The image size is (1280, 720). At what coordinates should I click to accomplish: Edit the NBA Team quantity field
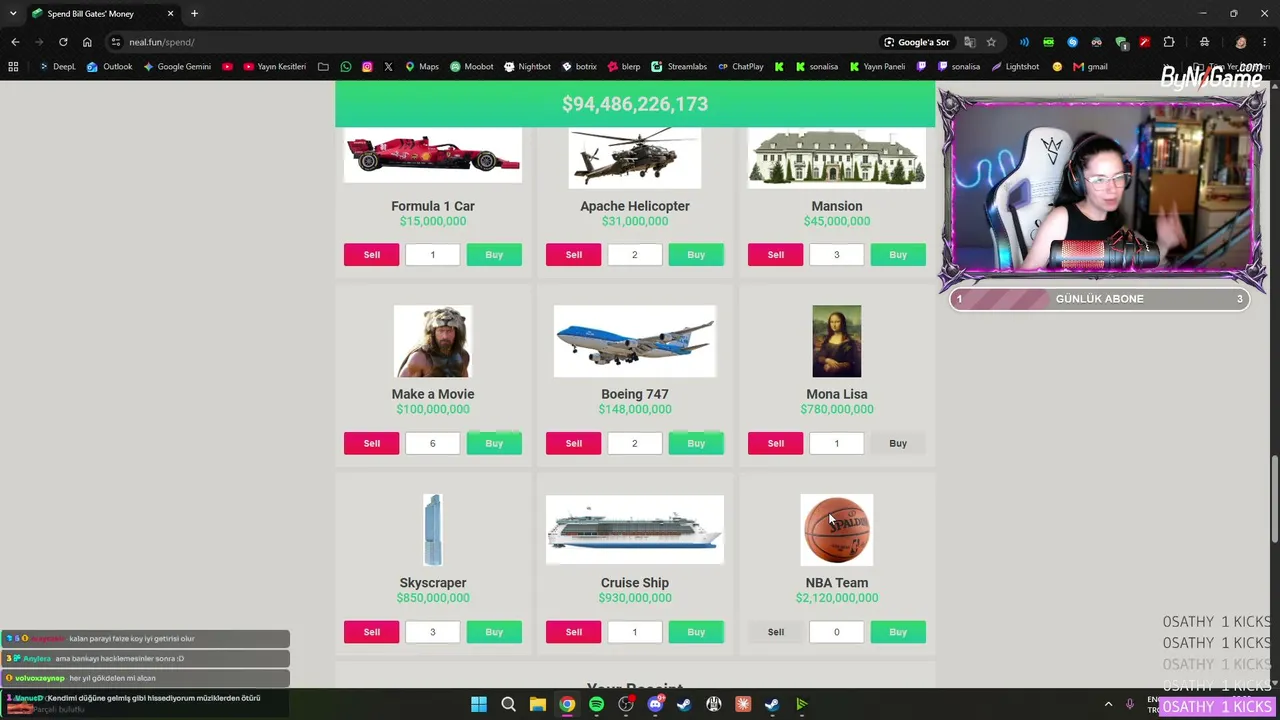(x=837, y=632)
